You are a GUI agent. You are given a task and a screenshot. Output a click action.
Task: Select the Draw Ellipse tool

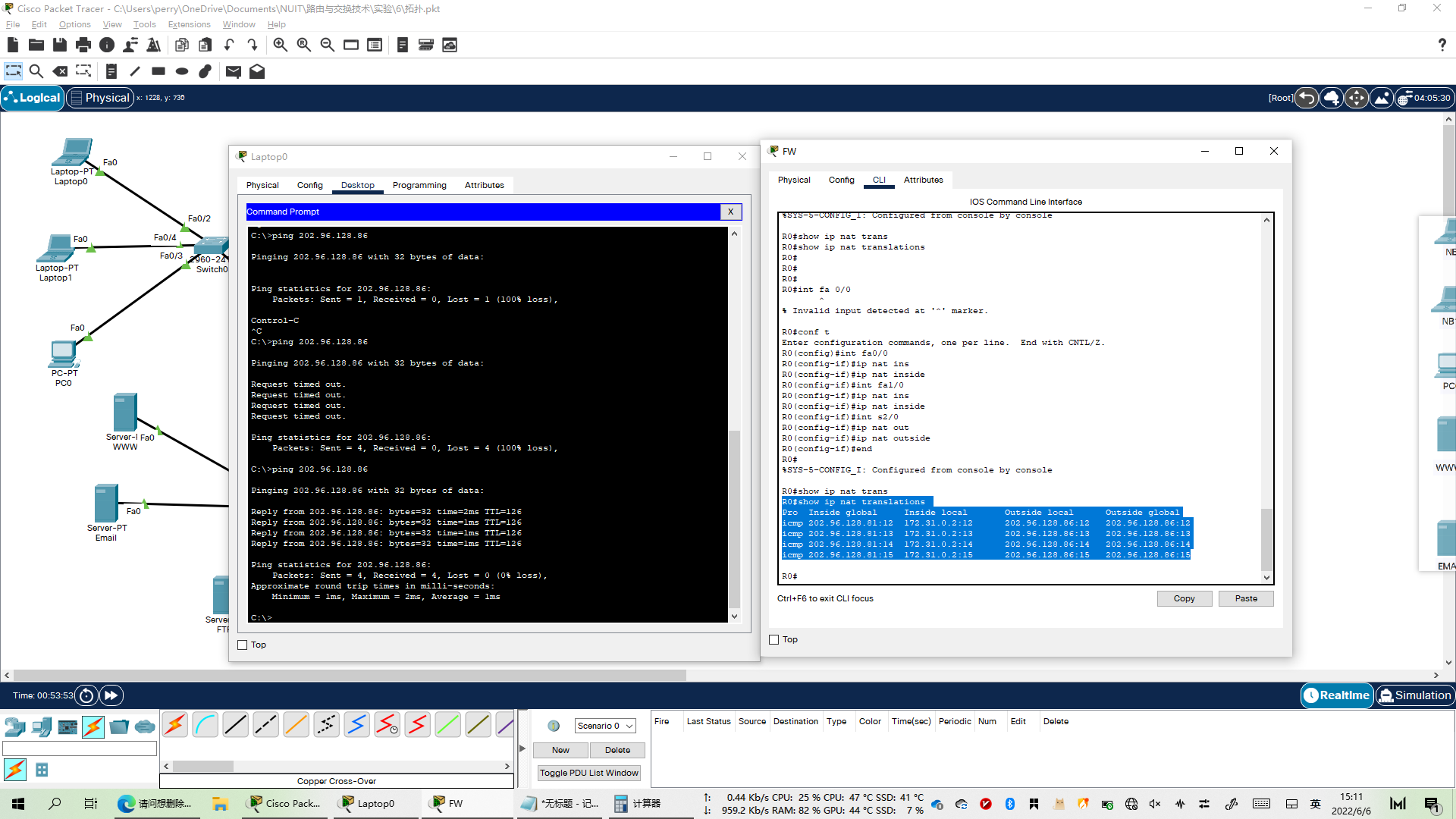click(182, 71)
